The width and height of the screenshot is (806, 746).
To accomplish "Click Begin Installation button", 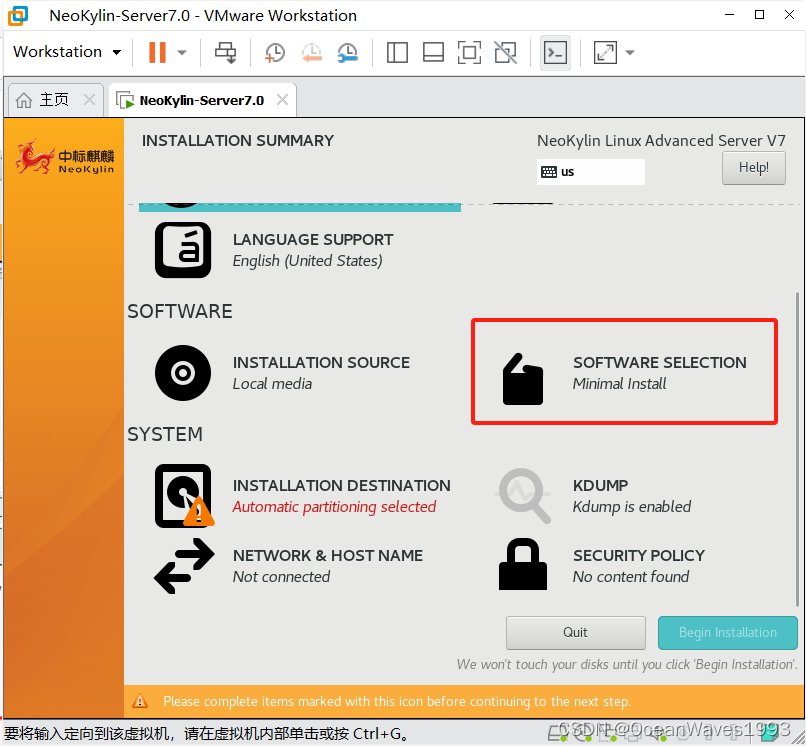I will click(x=728, y=632).
